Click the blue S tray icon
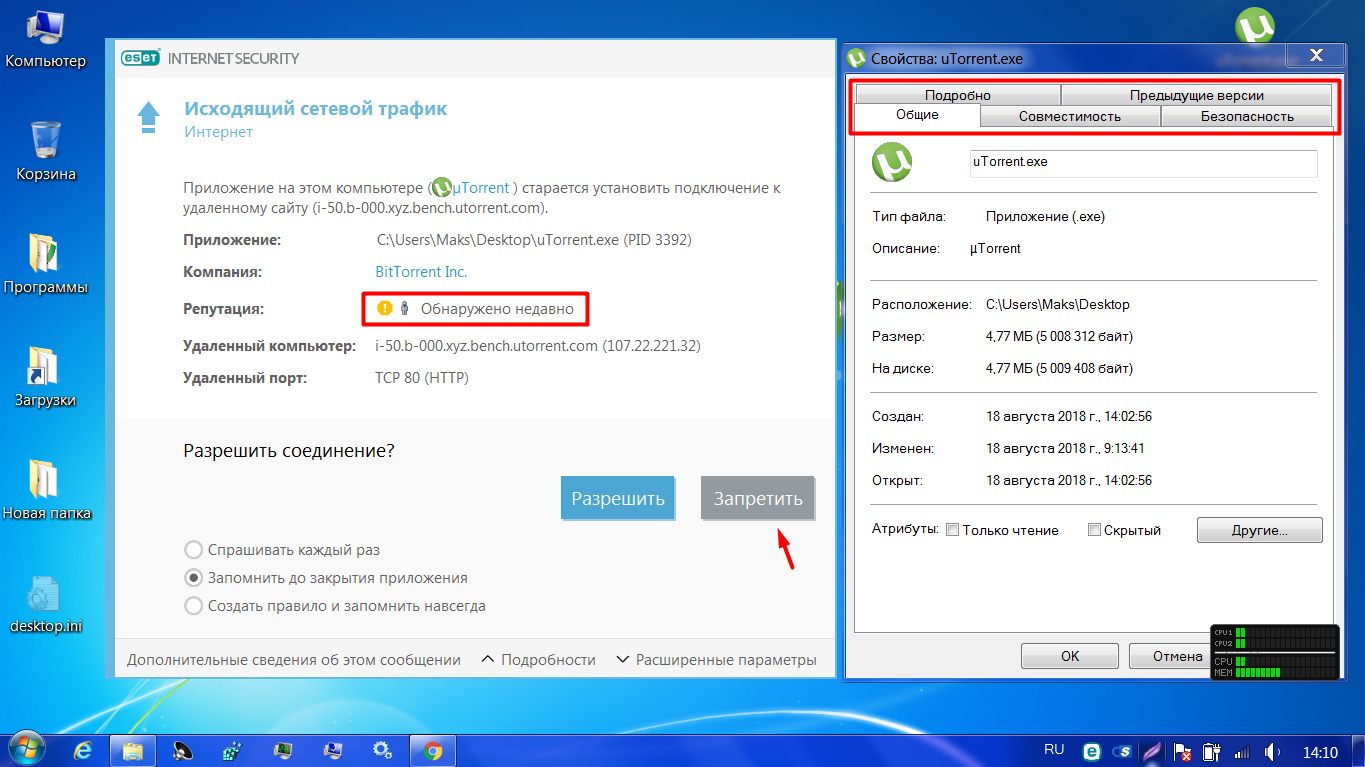 click(x=1122, y=752)
